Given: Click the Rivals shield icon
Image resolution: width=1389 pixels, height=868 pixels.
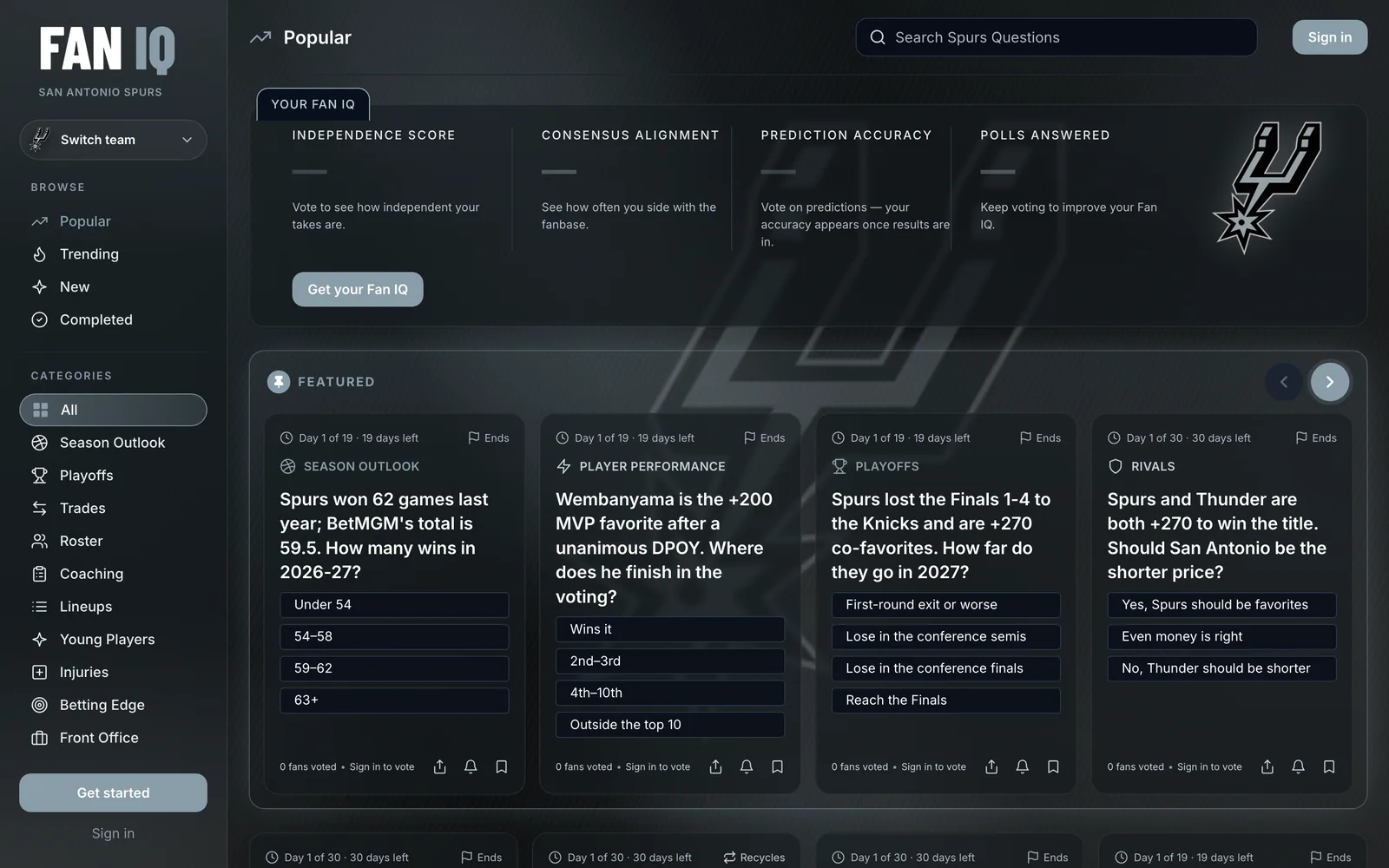Looking at the screenshot, I should click(1116, 466).
